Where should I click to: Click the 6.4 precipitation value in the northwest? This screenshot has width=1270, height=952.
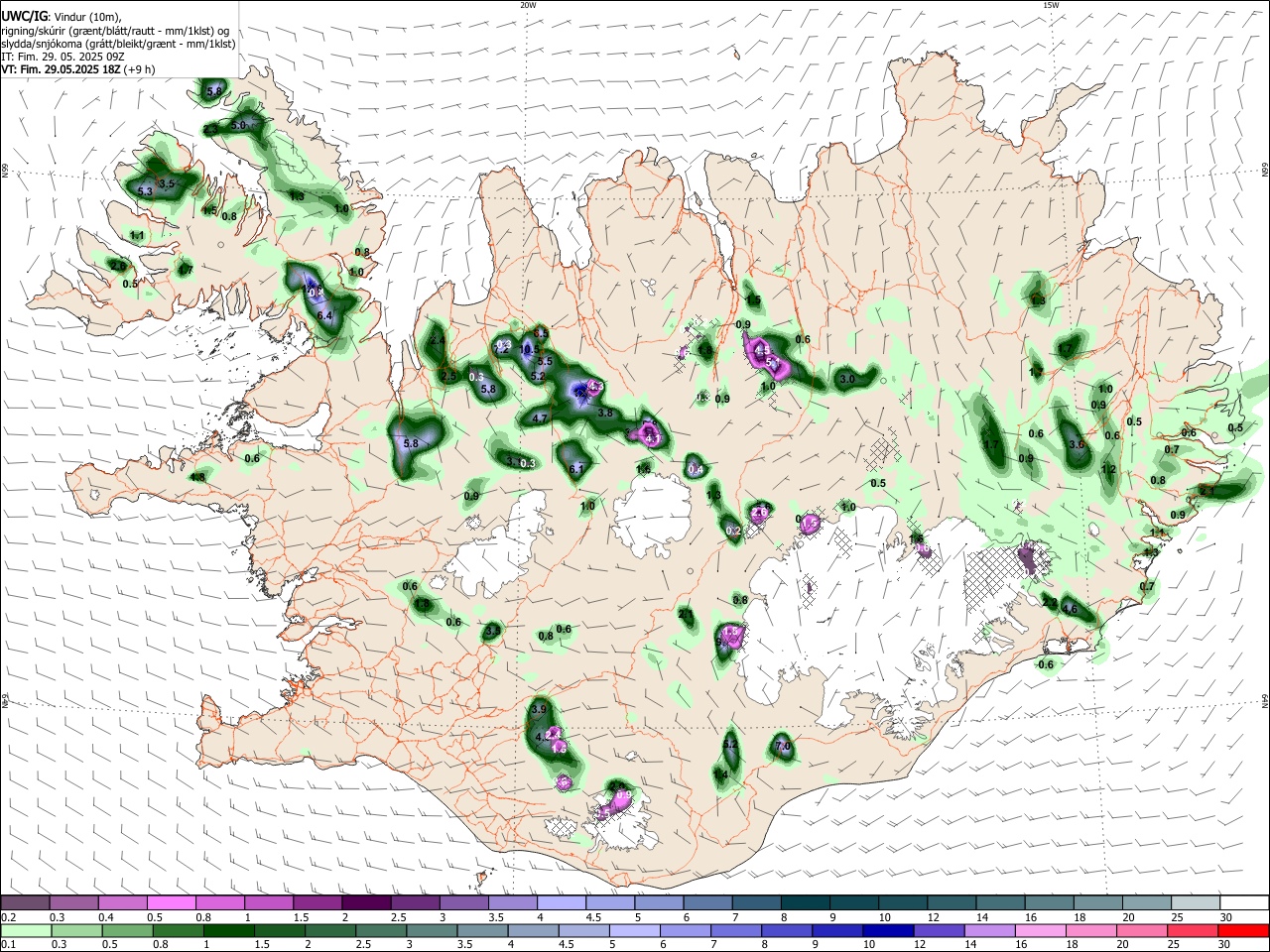point(324,315)
